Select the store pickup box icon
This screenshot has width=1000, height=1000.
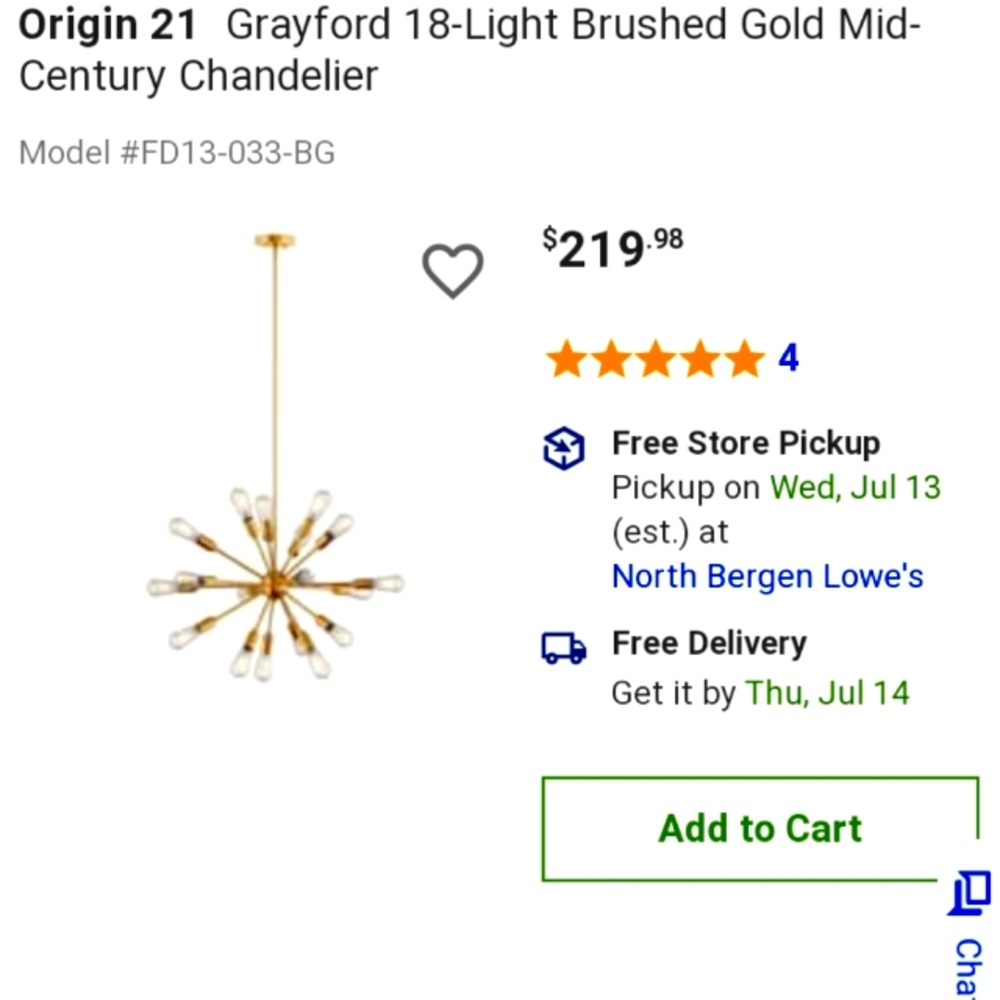[563, 449]
